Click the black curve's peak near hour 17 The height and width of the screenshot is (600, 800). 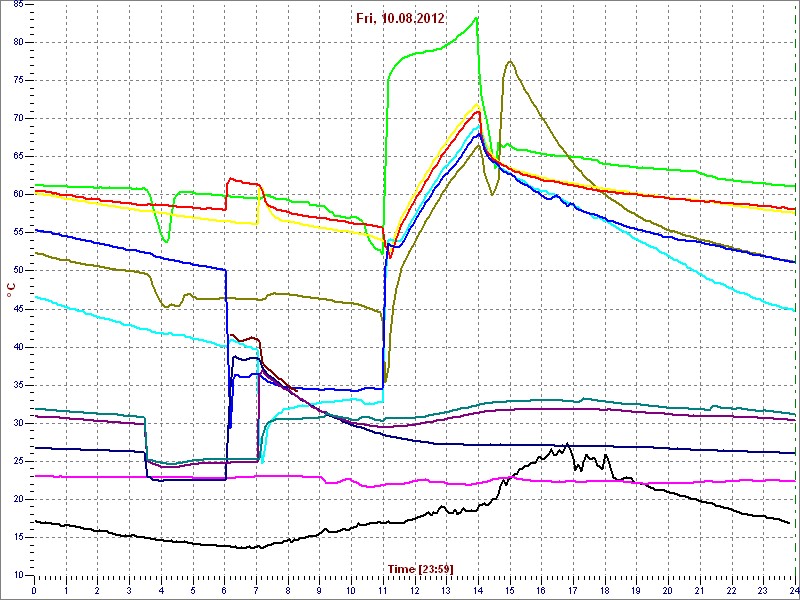point(567,444)
